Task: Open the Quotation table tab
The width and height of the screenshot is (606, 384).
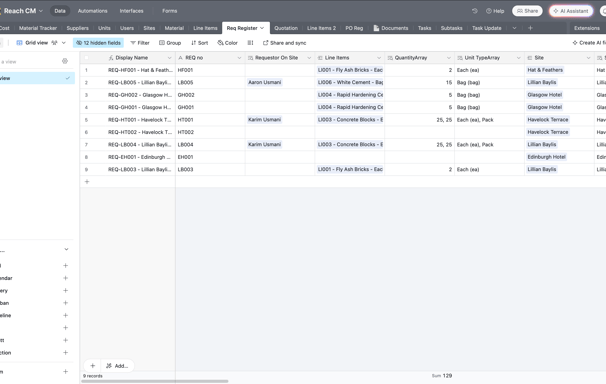Action: pos(286,28)
